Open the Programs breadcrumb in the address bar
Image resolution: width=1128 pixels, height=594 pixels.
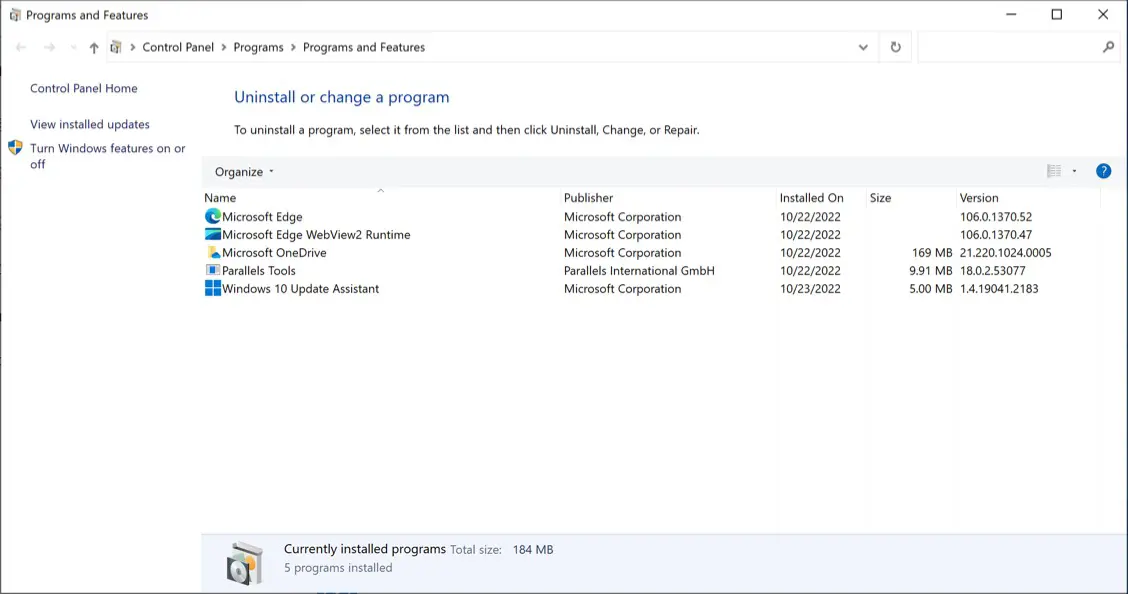[x=259, y=47]
